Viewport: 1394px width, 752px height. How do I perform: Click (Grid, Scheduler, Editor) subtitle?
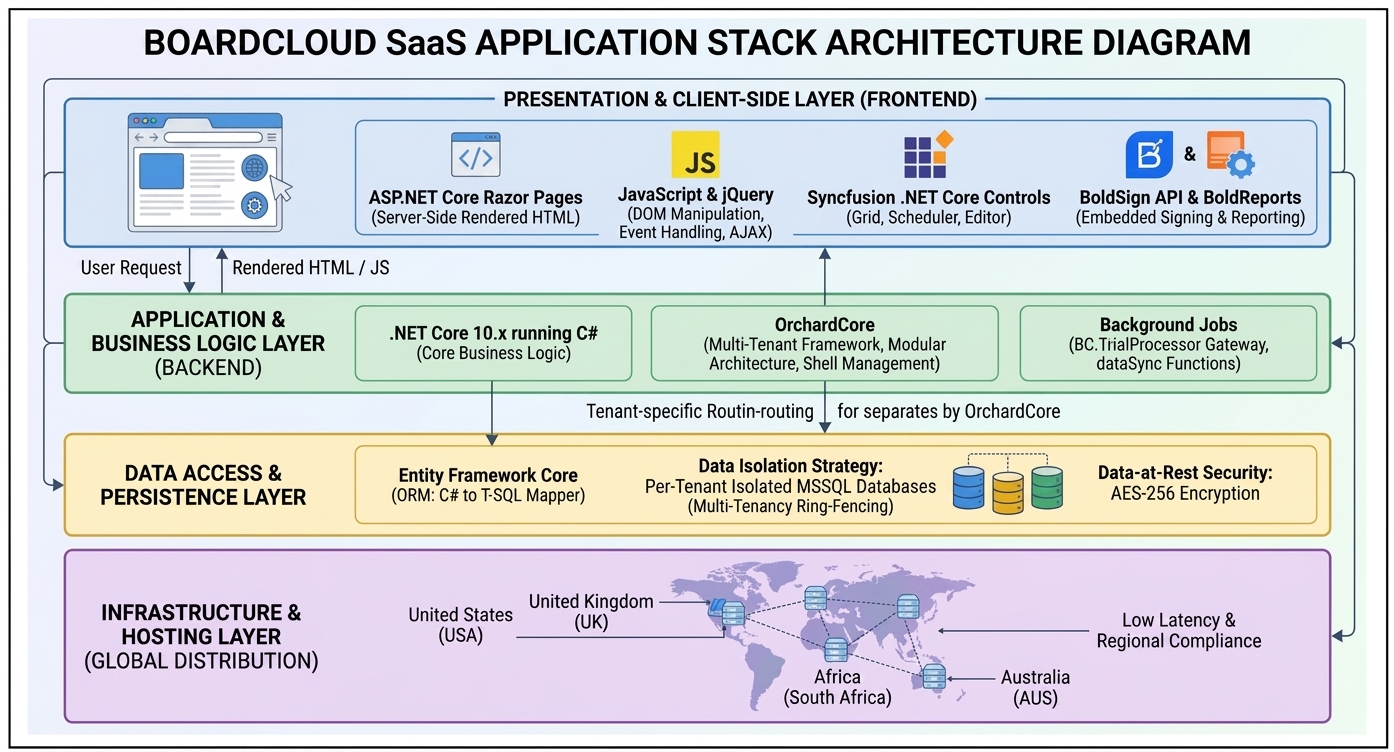point(929,217)
